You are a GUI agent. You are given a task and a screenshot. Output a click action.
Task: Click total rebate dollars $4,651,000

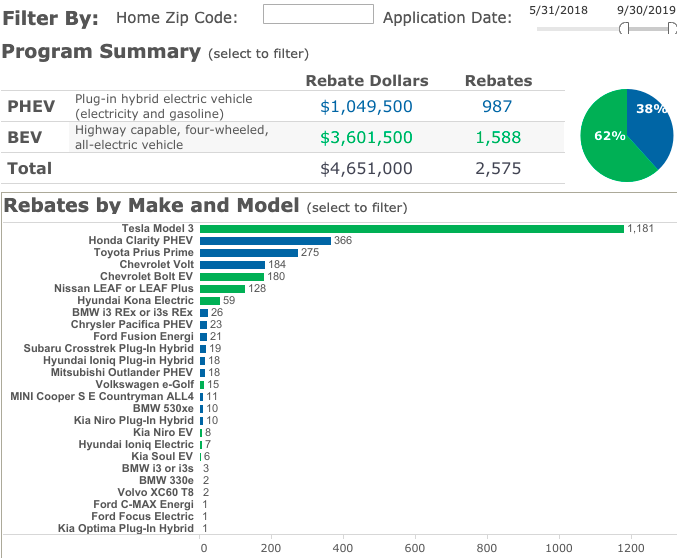366,168
